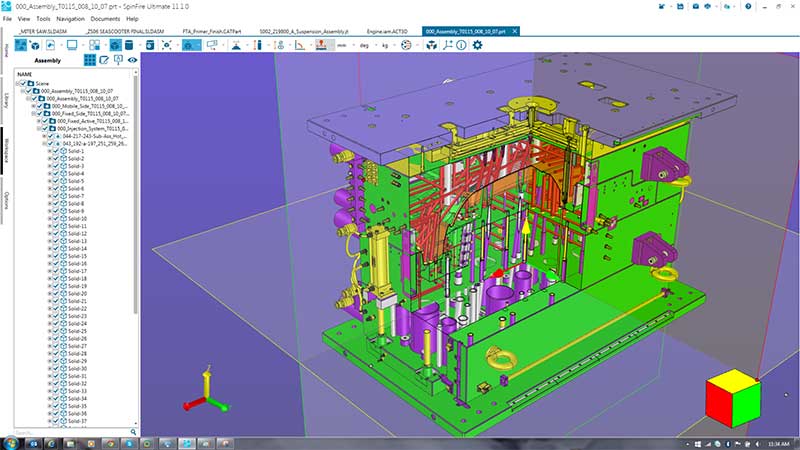
Task: Select the cylinder shape icon in the toolbar
Action: (129, 45)
